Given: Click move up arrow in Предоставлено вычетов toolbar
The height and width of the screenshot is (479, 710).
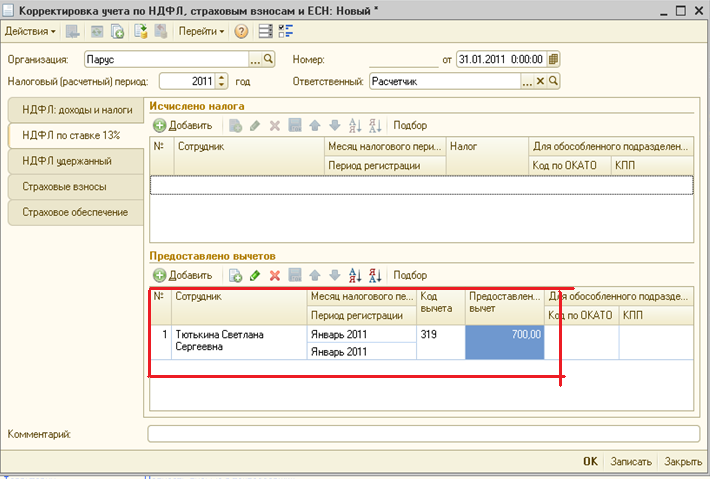Looking at the screenshot, I should [315, 275].
